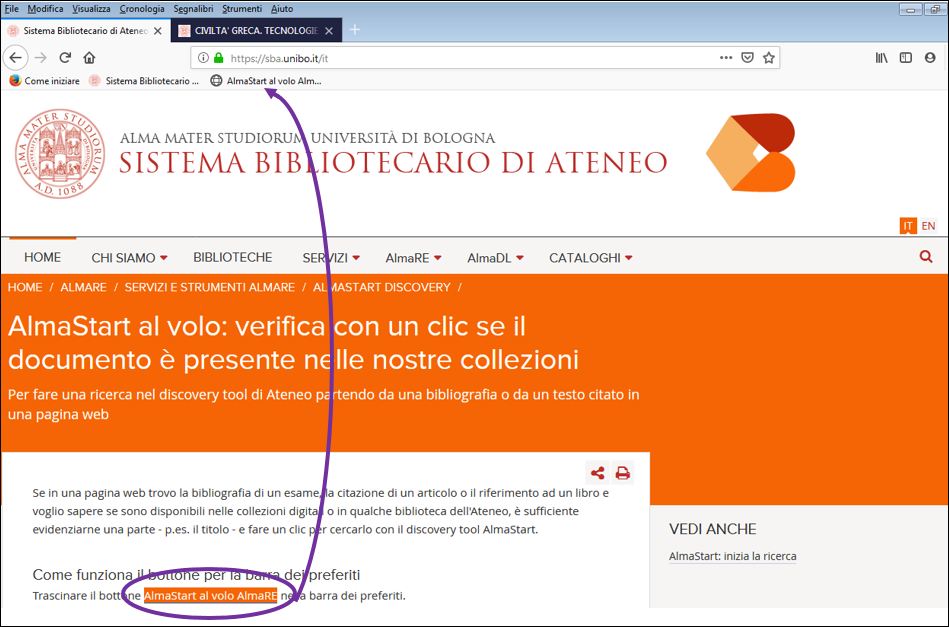Expand the CHI SIAMO dropdown menu
Screen dimensions: 949x627
pyautogui.click(x=129, y=258)
